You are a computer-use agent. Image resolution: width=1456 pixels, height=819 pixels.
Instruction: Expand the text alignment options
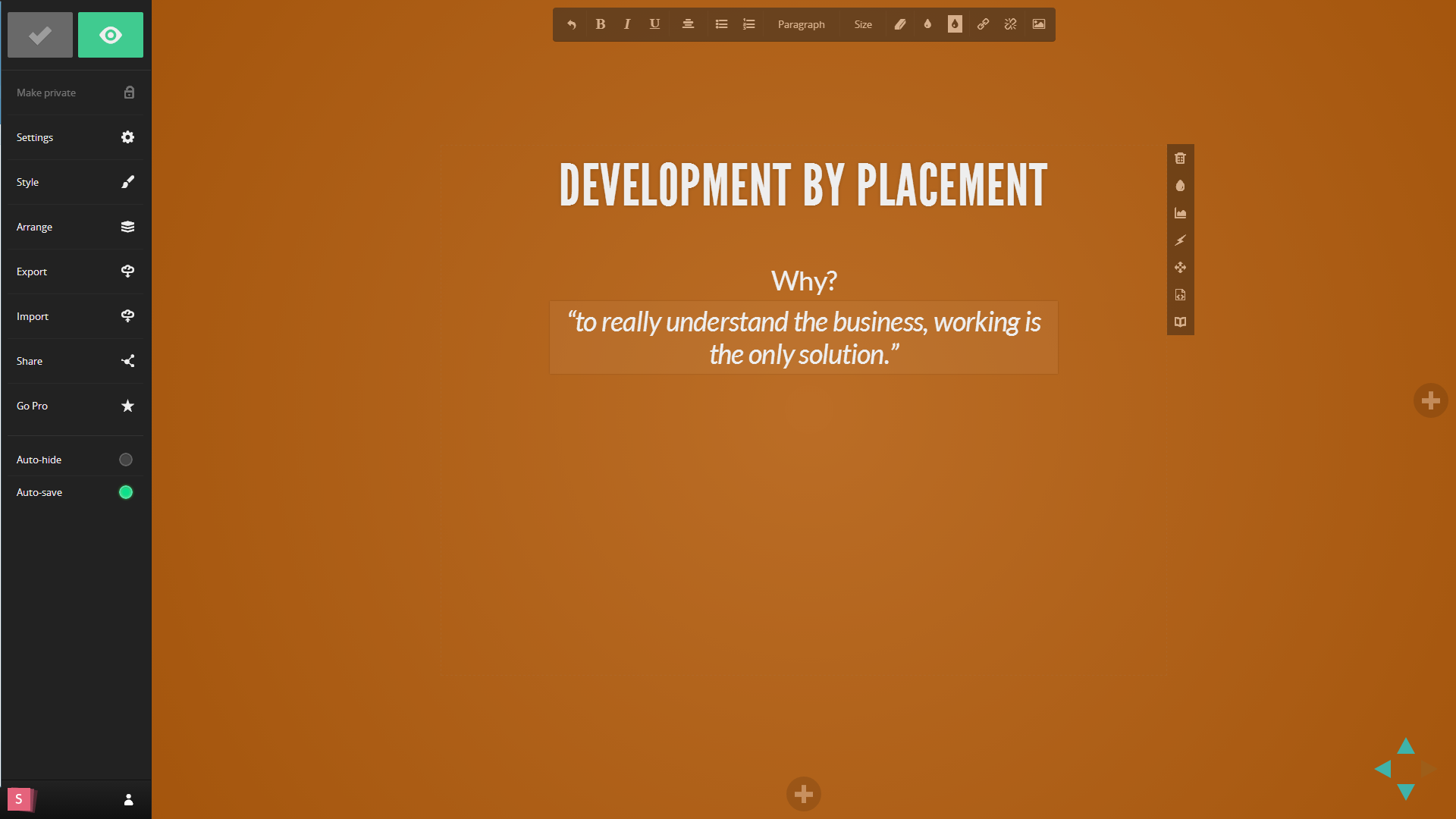[688, 24]
